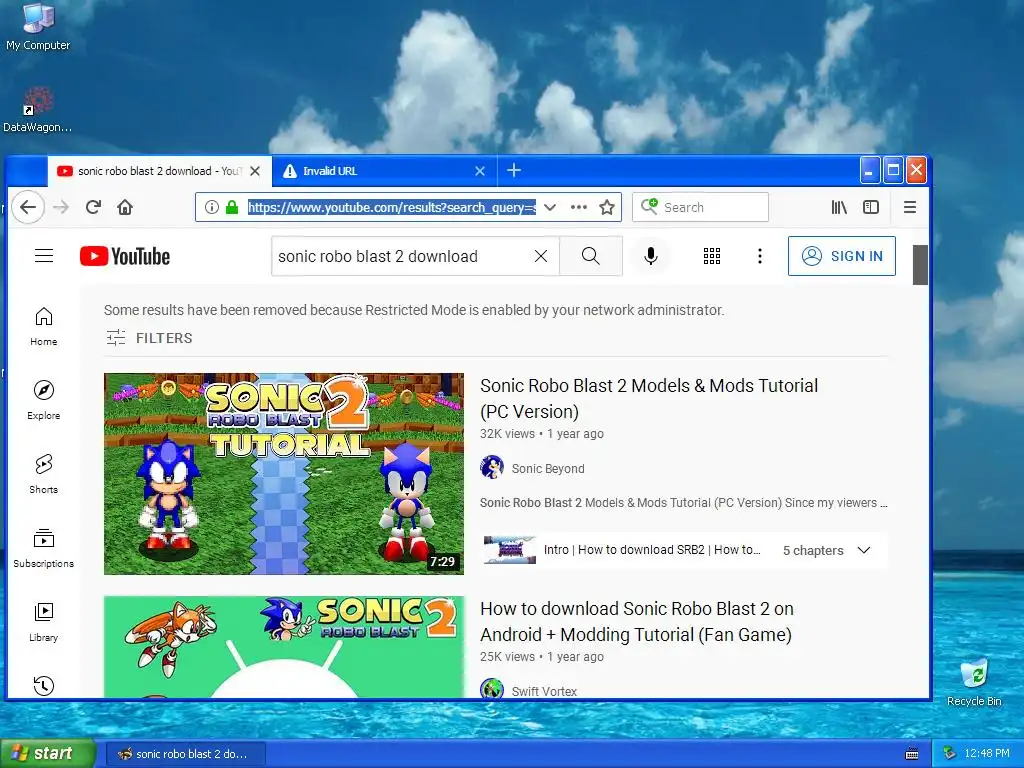Viewport: 1024px width, 768px height.
Task: Open the My Computer desktop icon
Action: (38, 27)
